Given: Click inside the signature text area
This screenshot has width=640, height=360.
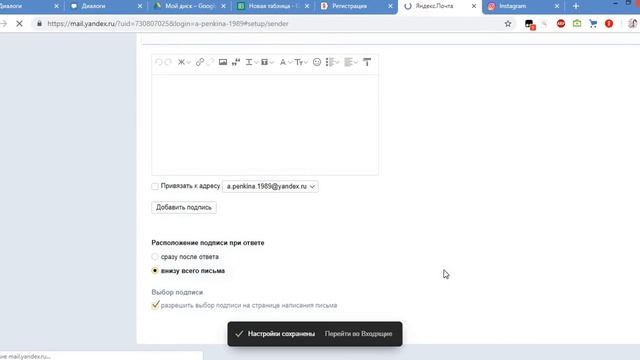Looking at the screenshot, I should click(265, 124).
